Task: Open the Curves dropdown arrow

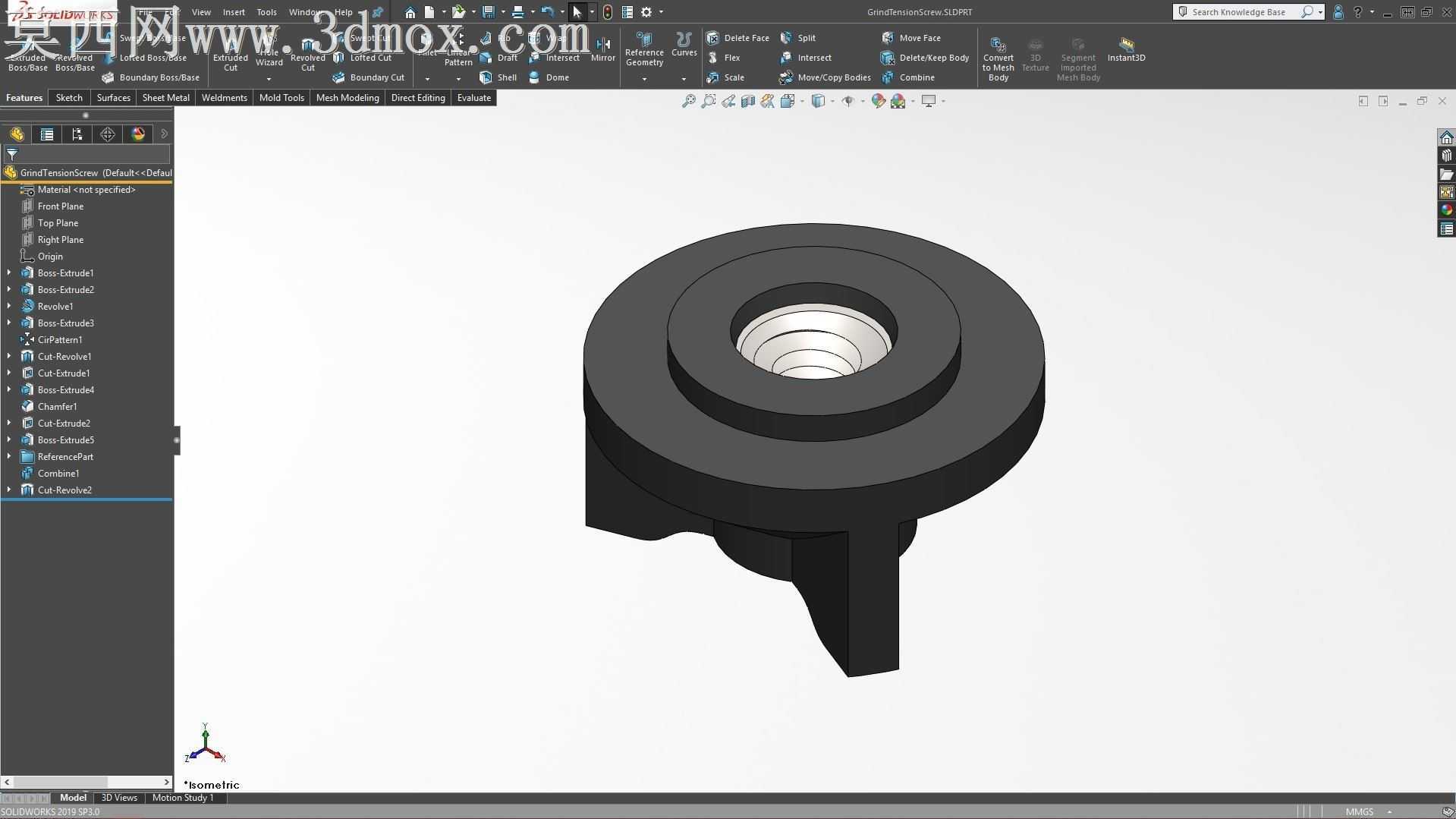Action: 684,79
